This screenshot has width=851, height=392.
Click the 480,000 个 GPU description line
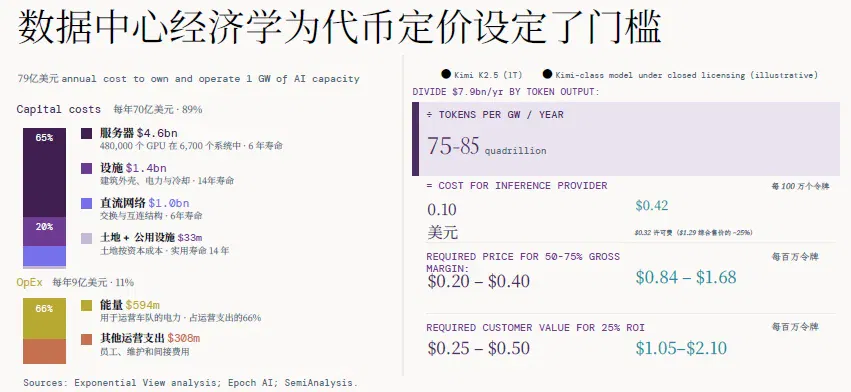click(191, 146)
